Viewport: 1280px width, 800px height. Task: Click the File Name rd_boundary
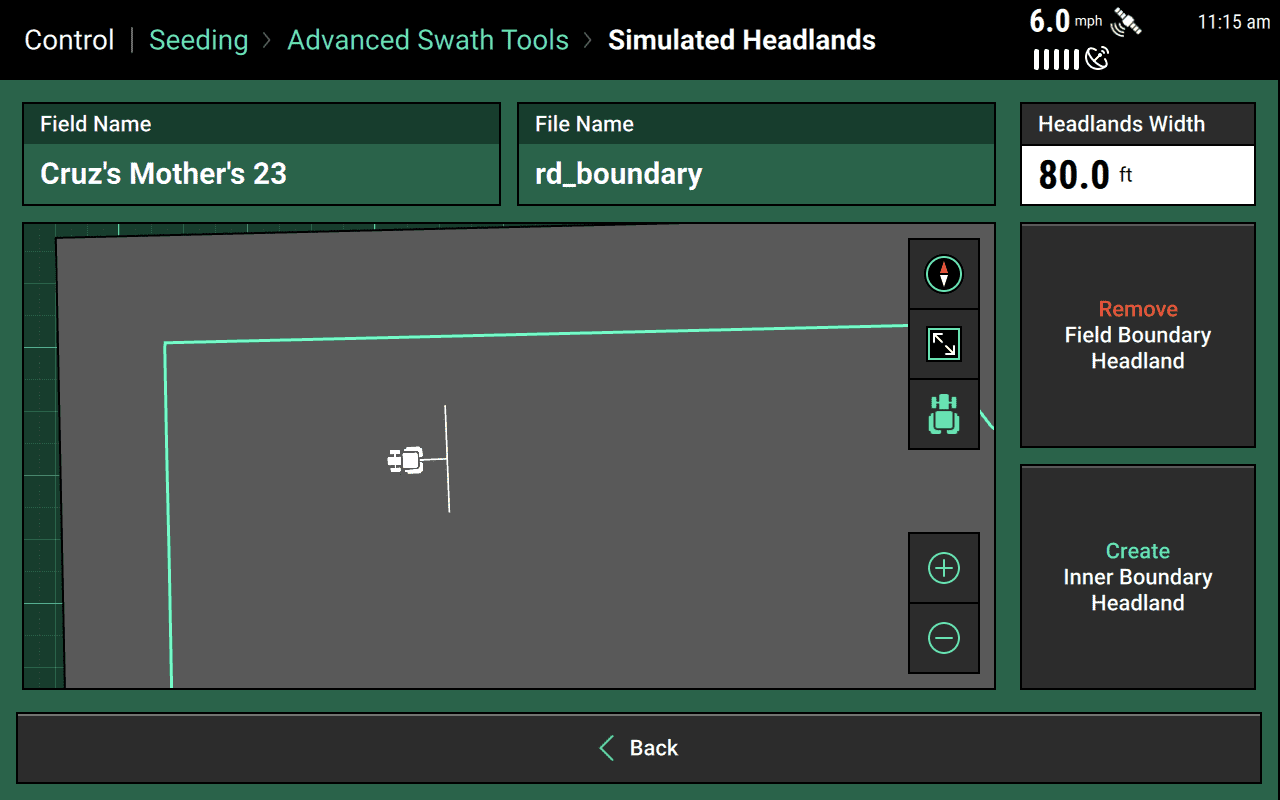pos(755,173)
